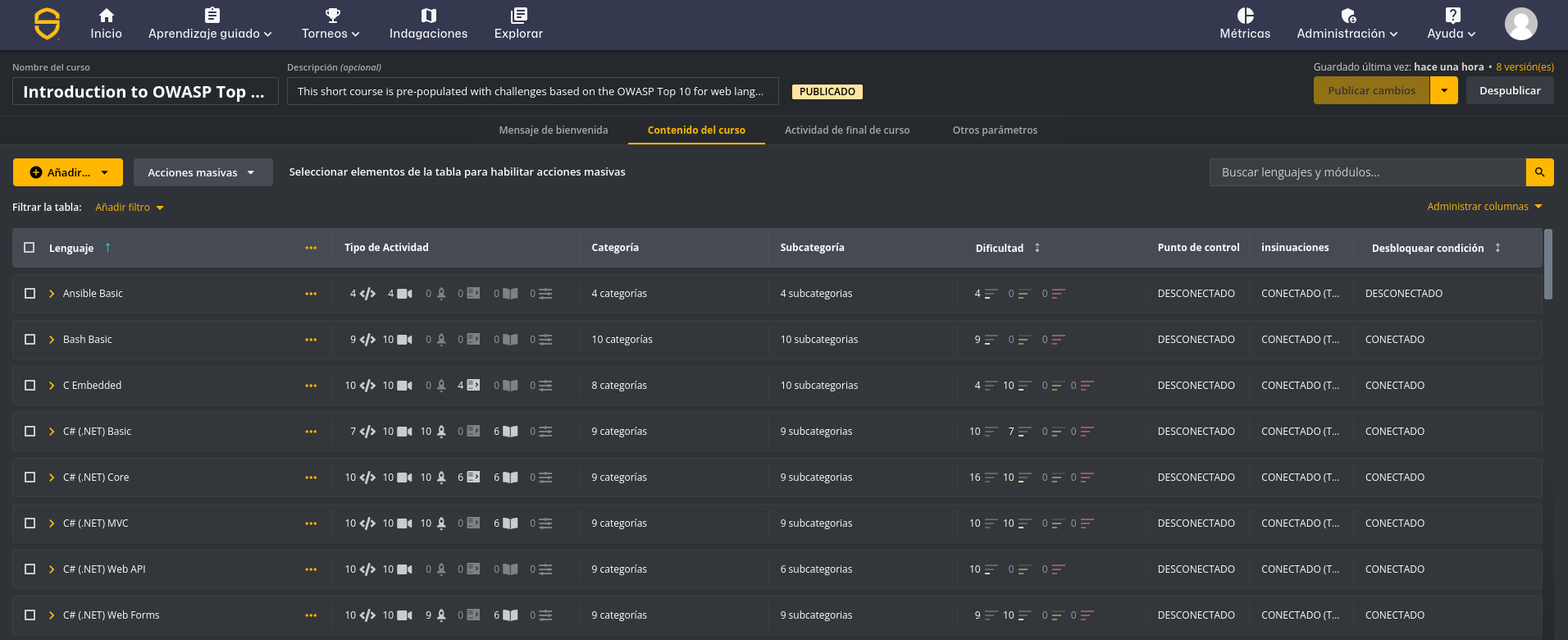Sort by Desbloquear condición sort icon
This screenshot has height=640, width=1568.
click(x=1497, y=248)
